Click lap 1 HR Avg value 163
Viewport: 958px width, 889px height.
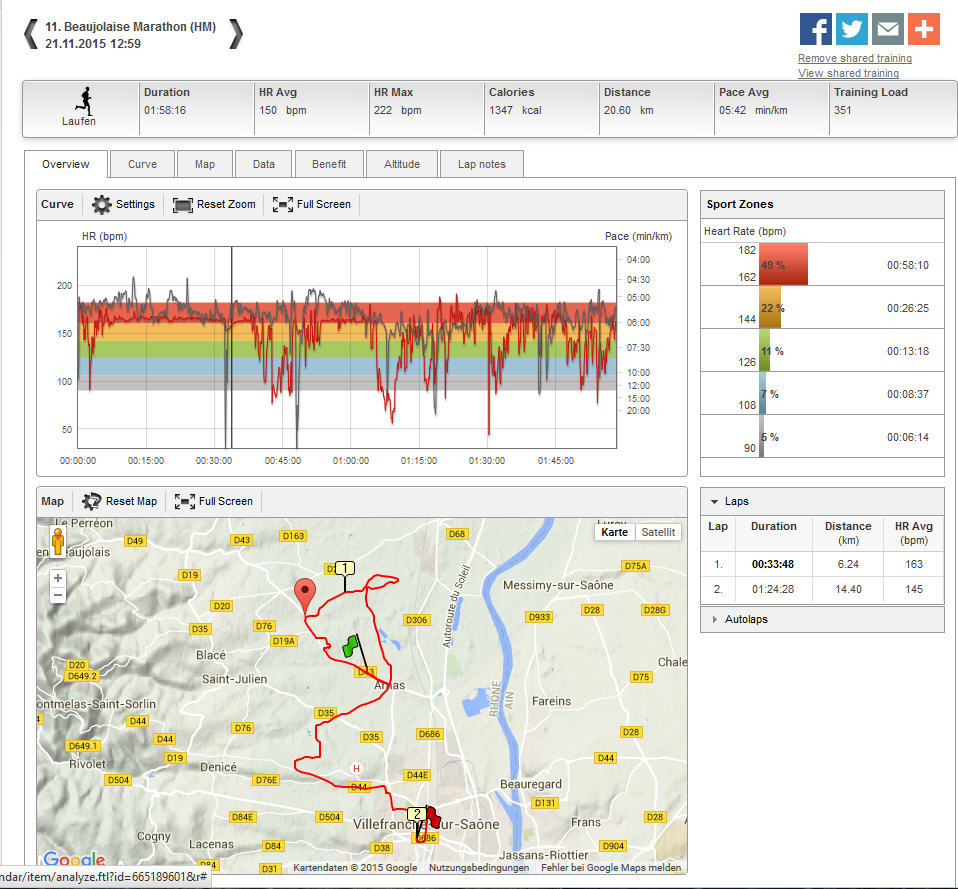[x=913, y=564]
